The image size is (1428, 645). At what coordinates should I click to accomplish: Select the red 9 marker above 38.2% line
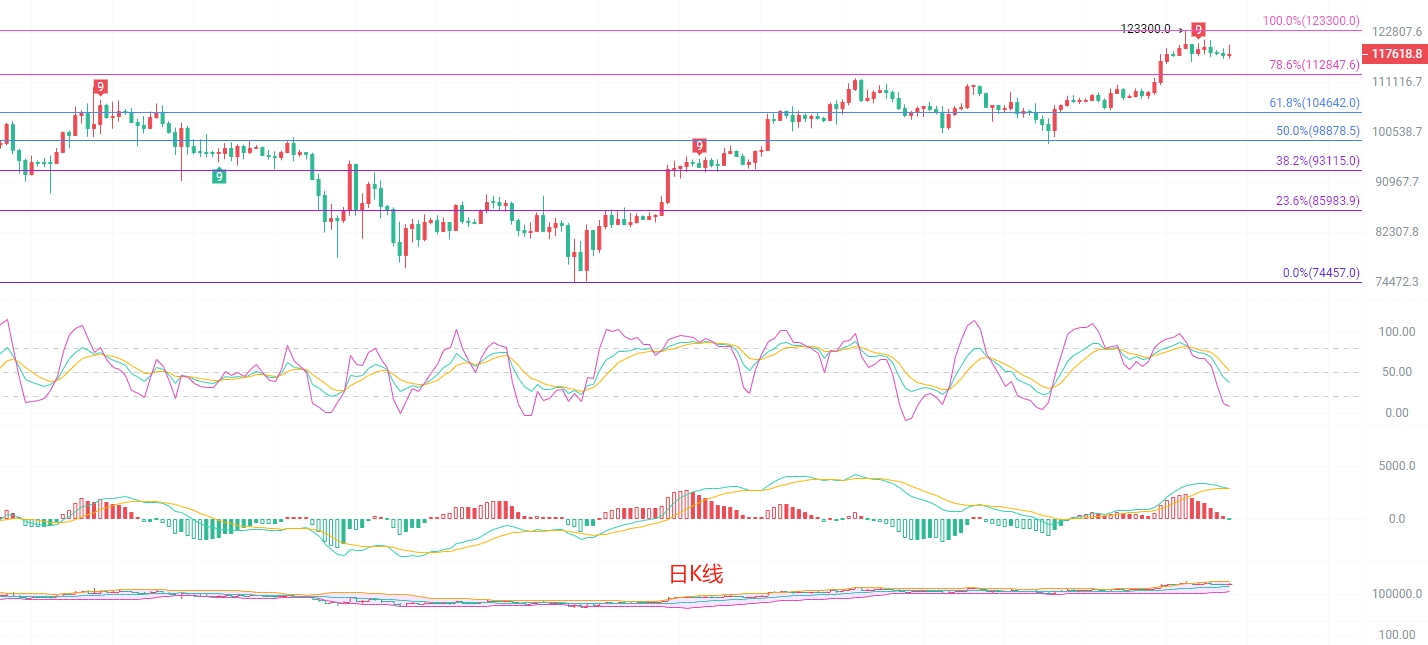tap(699, 146)
